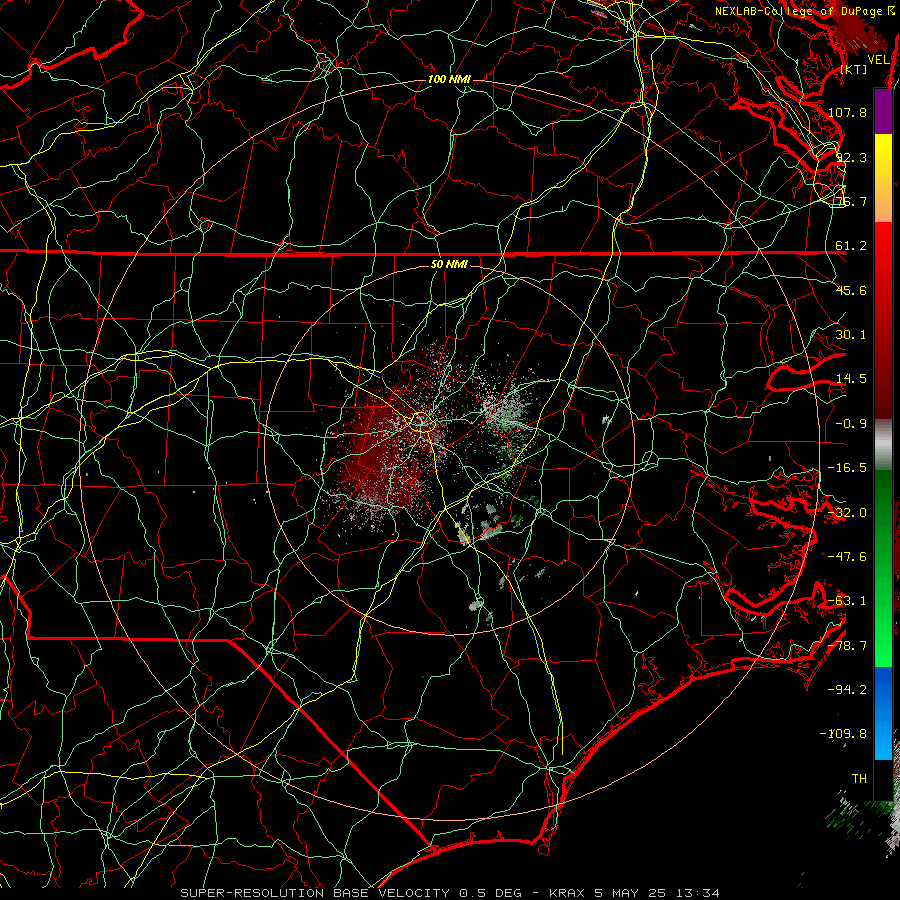The height and width of the screenshot is (900, 900).
Task: Click the 14.5 velocity scale value
Action: [851, 379]
